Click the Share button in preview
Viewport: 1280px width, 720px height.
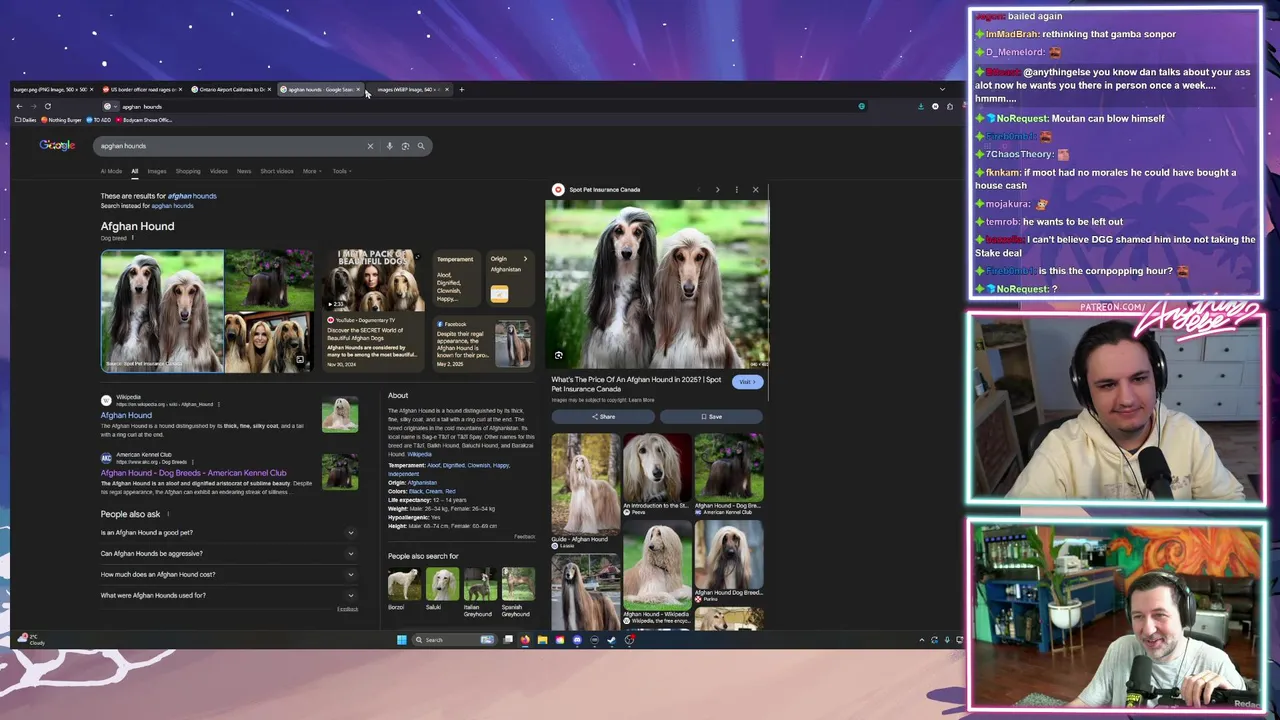[603, 417]
